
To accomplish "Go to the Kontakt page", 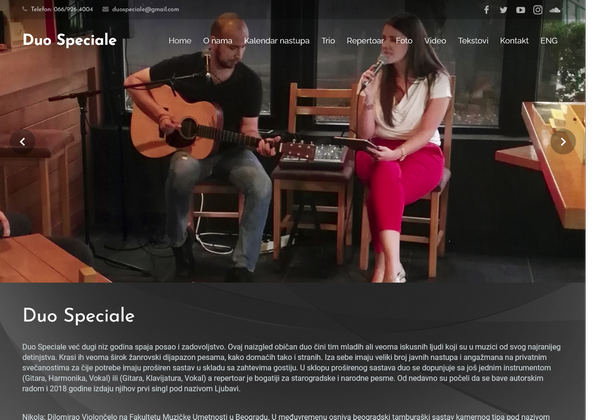I will [514, 41].
